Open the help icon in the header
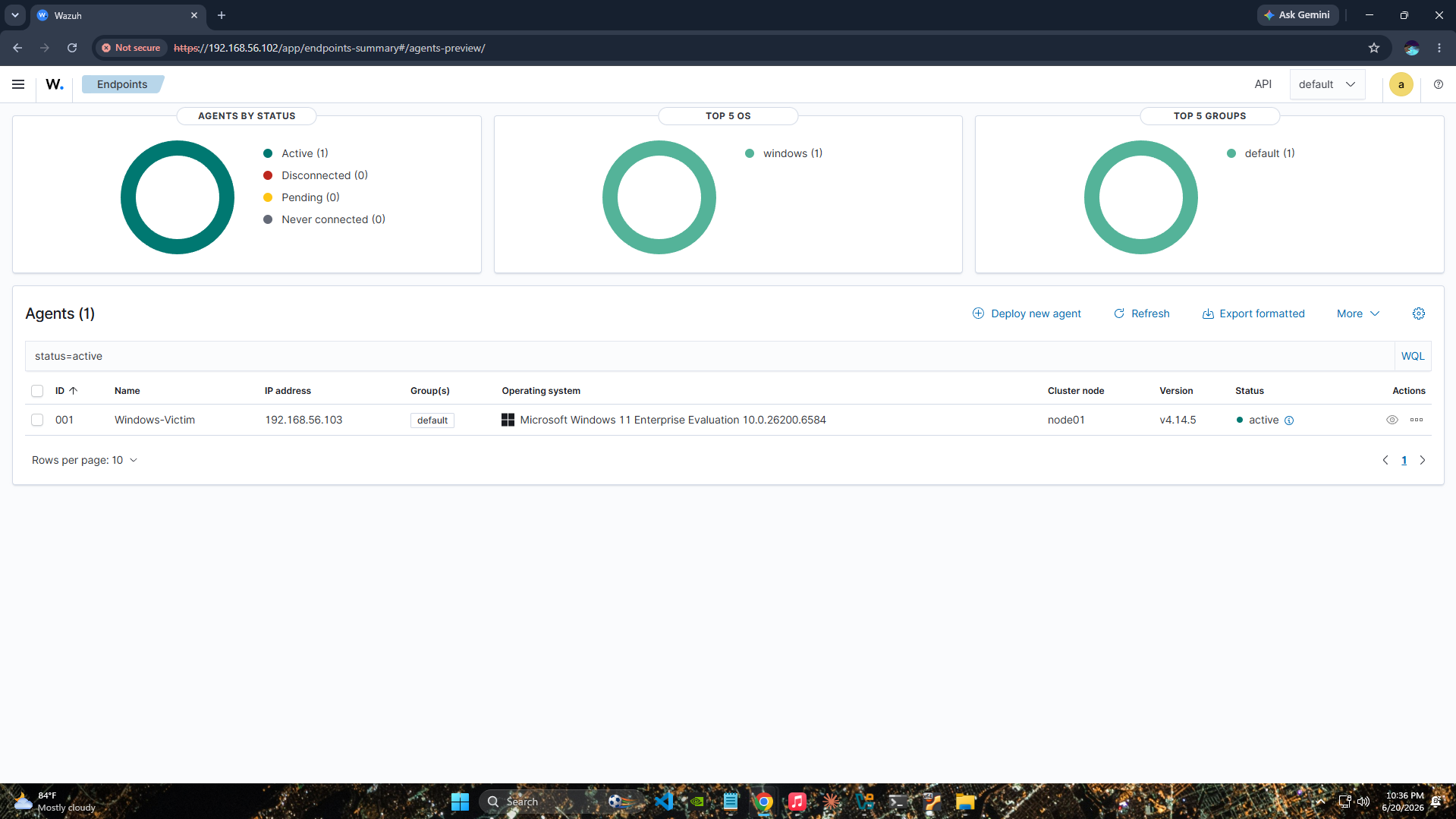This screenshot has width=1456, height=819. 1438,84
